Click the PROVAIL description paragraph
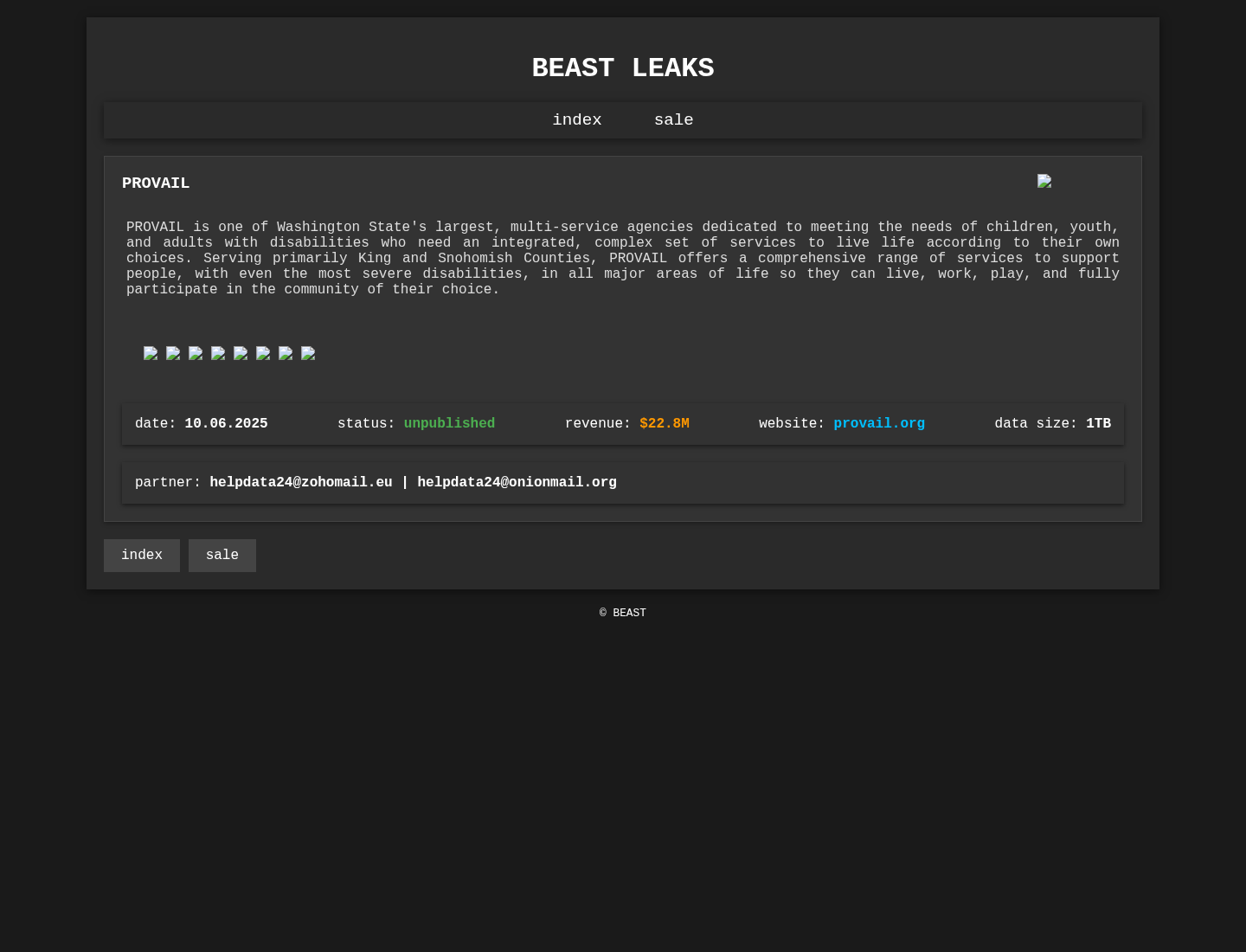The width and height of the screenshot is (1246, 952). [x=623, y=259]
